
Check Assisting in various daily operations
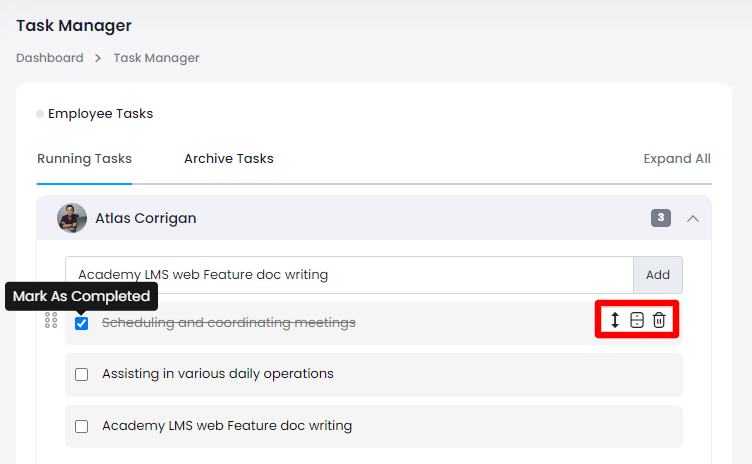pos(82,374)
